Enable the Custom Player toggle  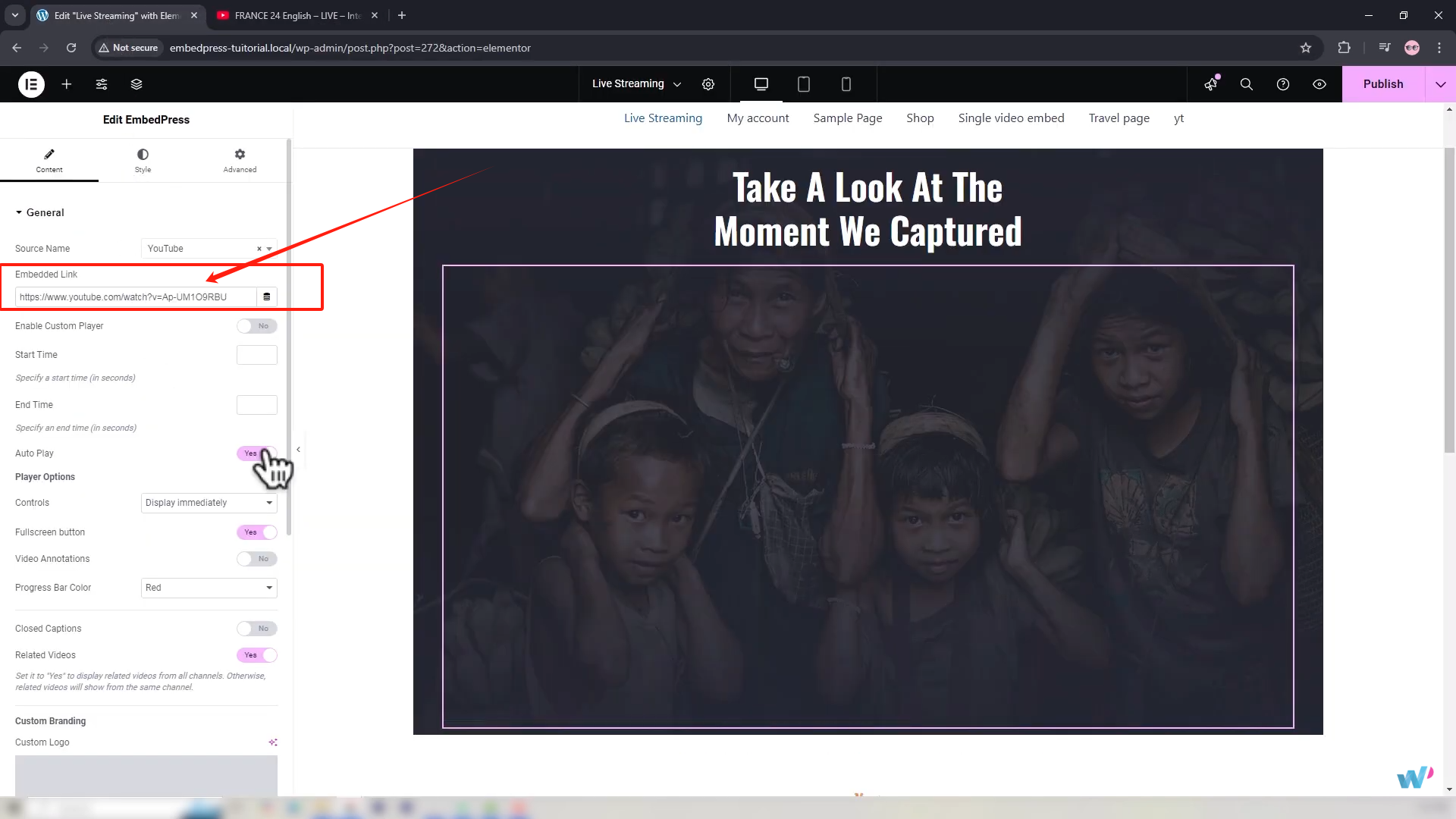tap(256, 326)
